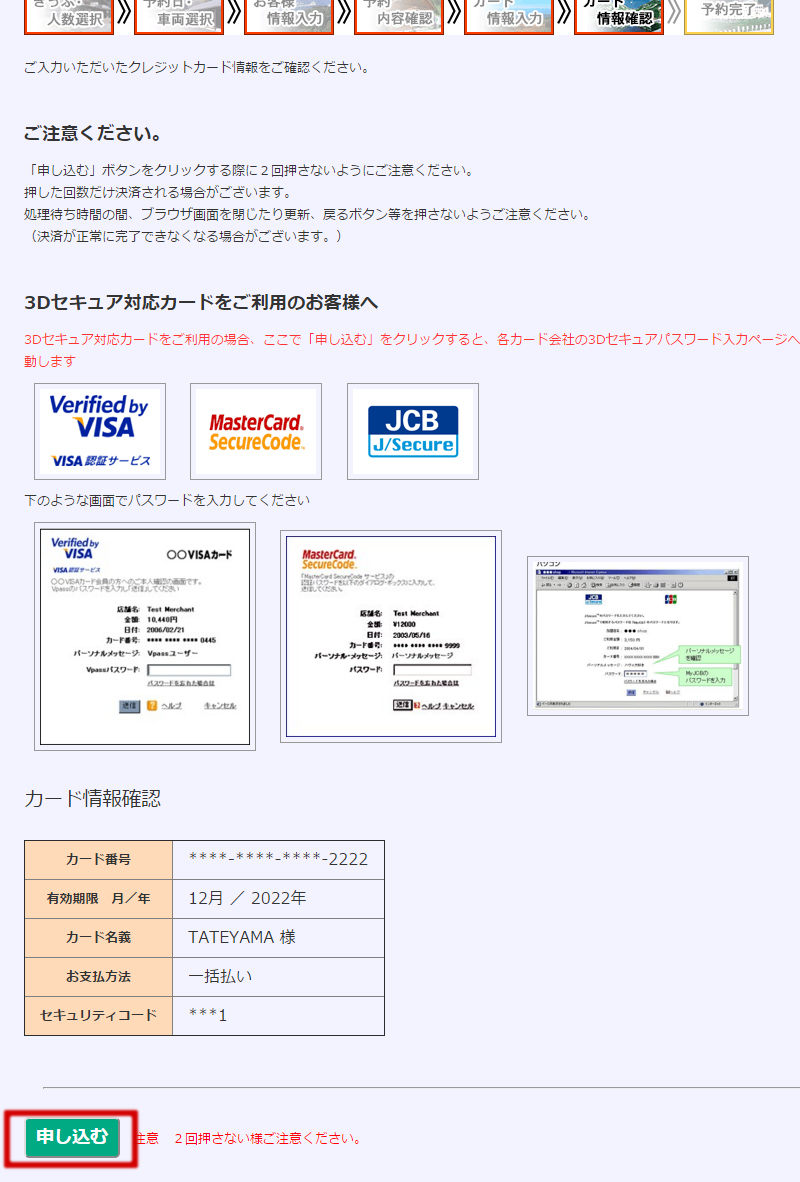Open the JCB browser window example image
This screenshot has height=1182, width=800.
[x=638, y=636]
